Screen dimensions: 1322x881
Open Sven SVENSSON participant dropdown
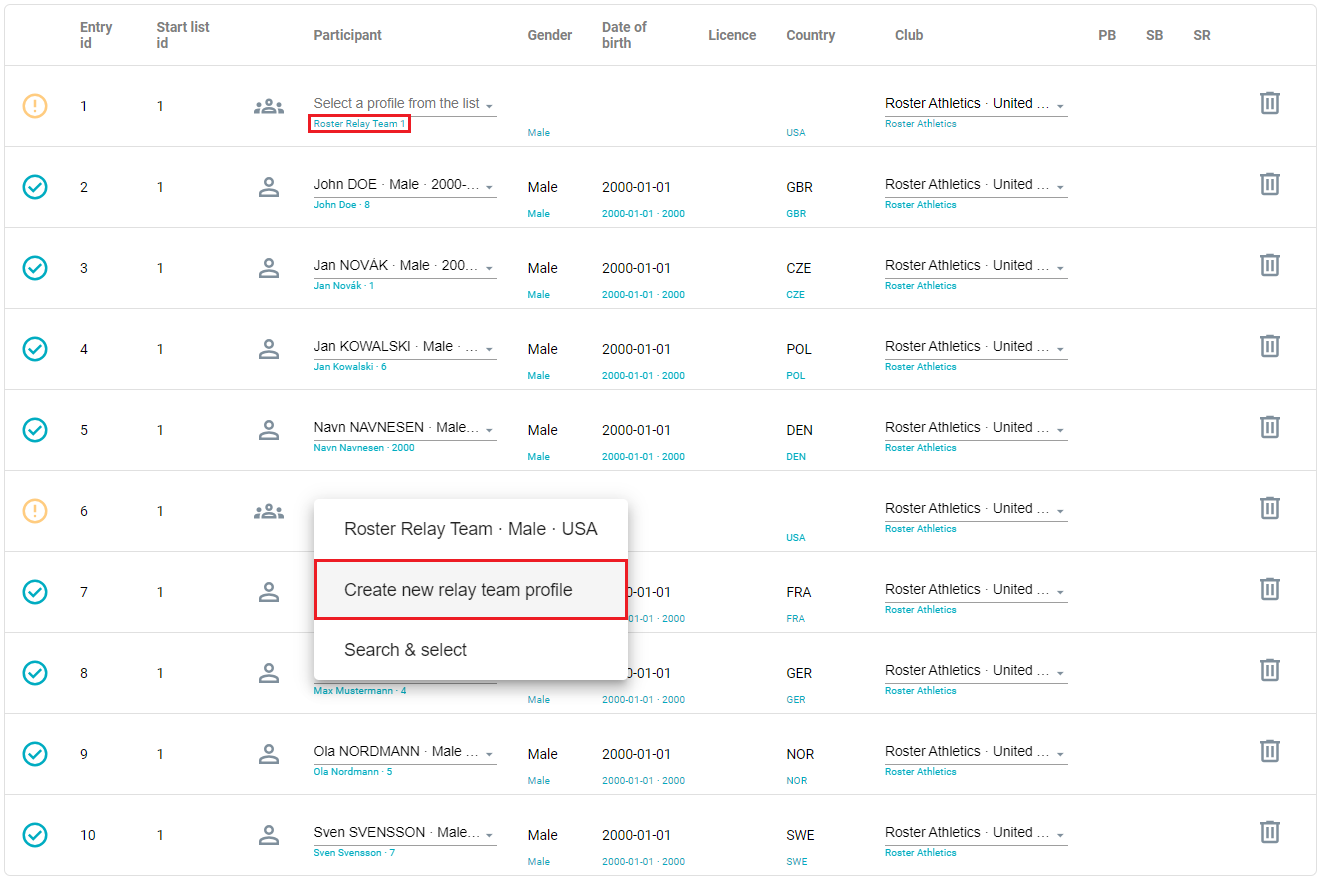405,833
